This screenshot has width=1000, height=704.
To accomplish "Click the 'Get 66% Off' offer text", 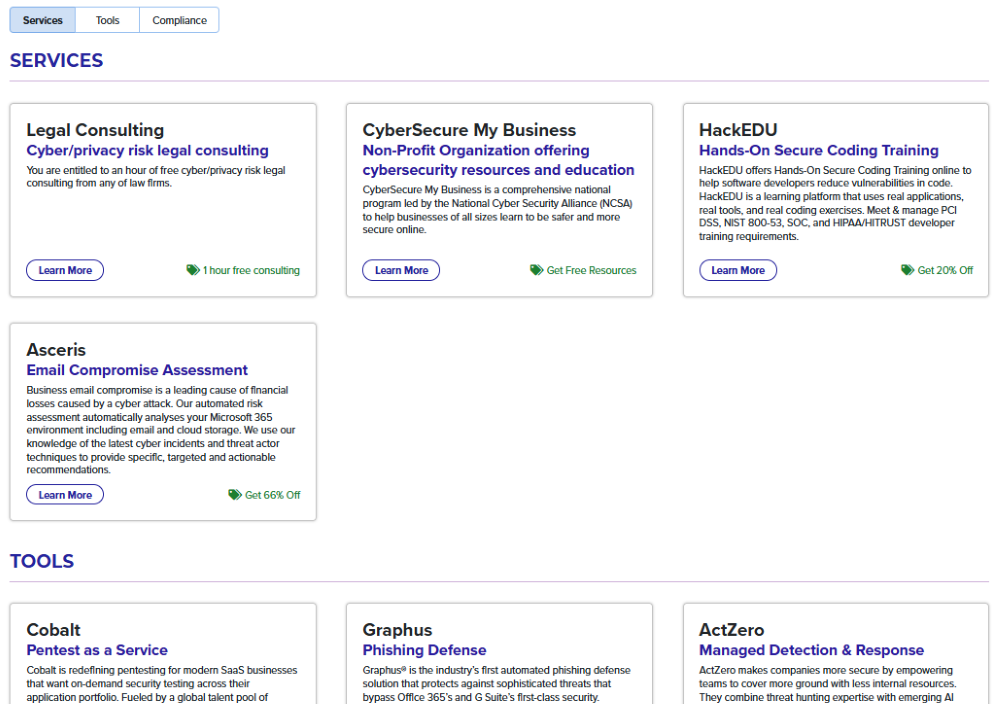I will pyautogui.click(x=272, y=495).
